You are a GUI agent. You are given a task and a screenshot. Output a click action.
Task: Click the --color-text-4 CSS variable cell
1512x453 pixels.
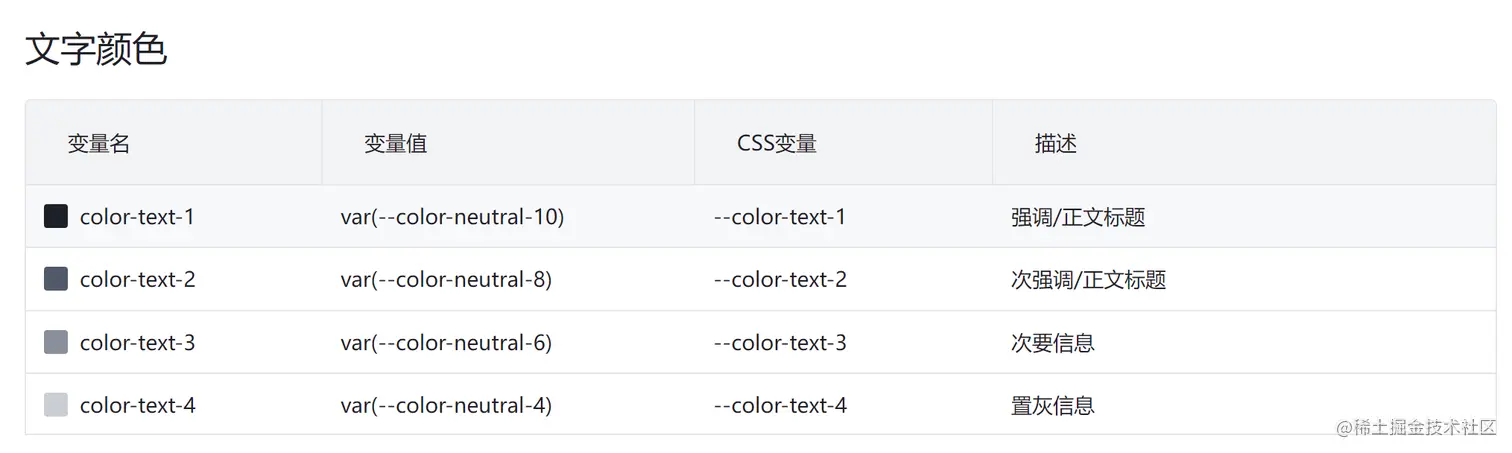tap(780, 405)
